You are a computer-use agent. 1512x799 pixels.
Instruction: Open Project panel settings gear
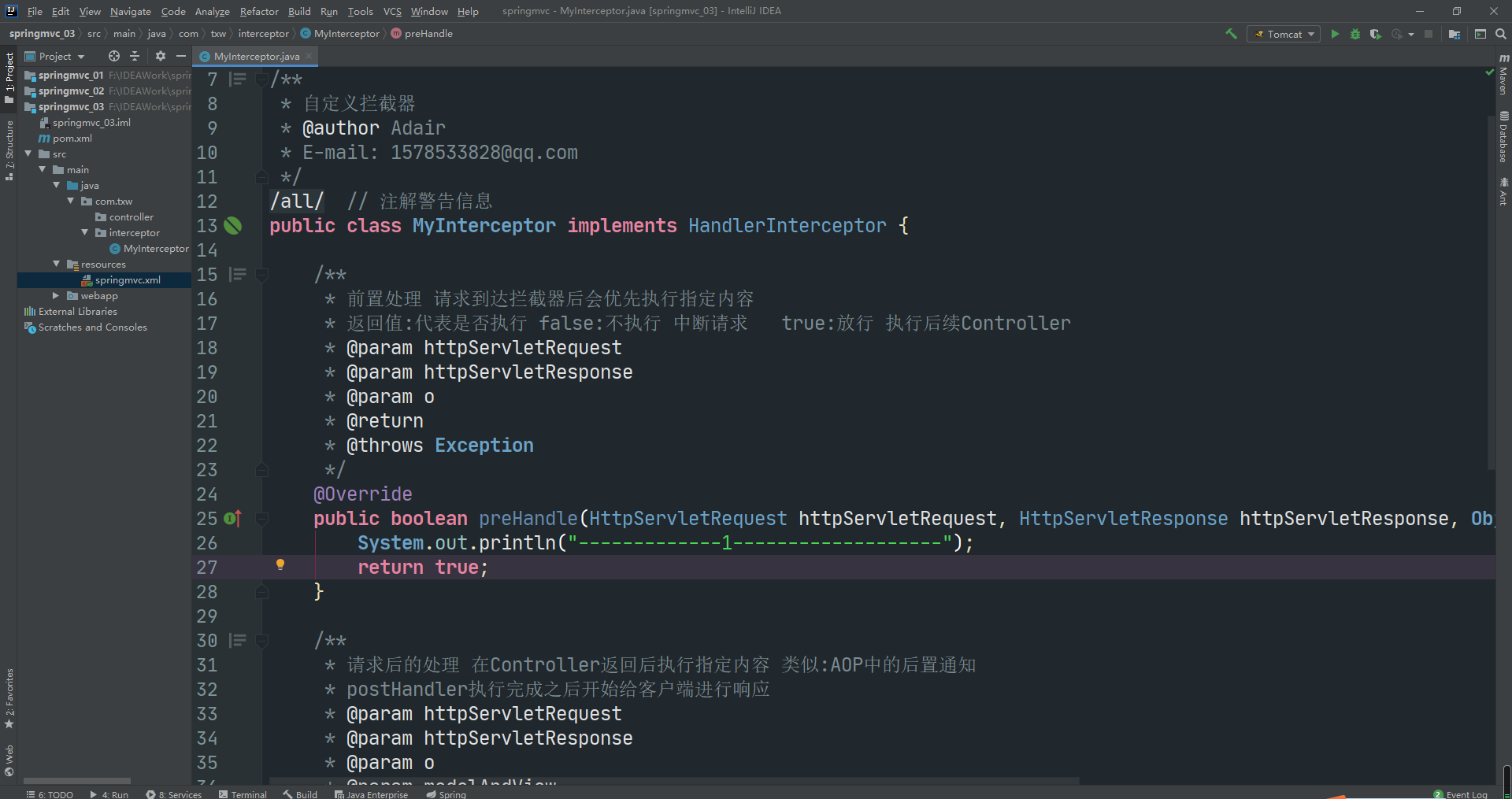pyautogui.click(x=161, y=56)
